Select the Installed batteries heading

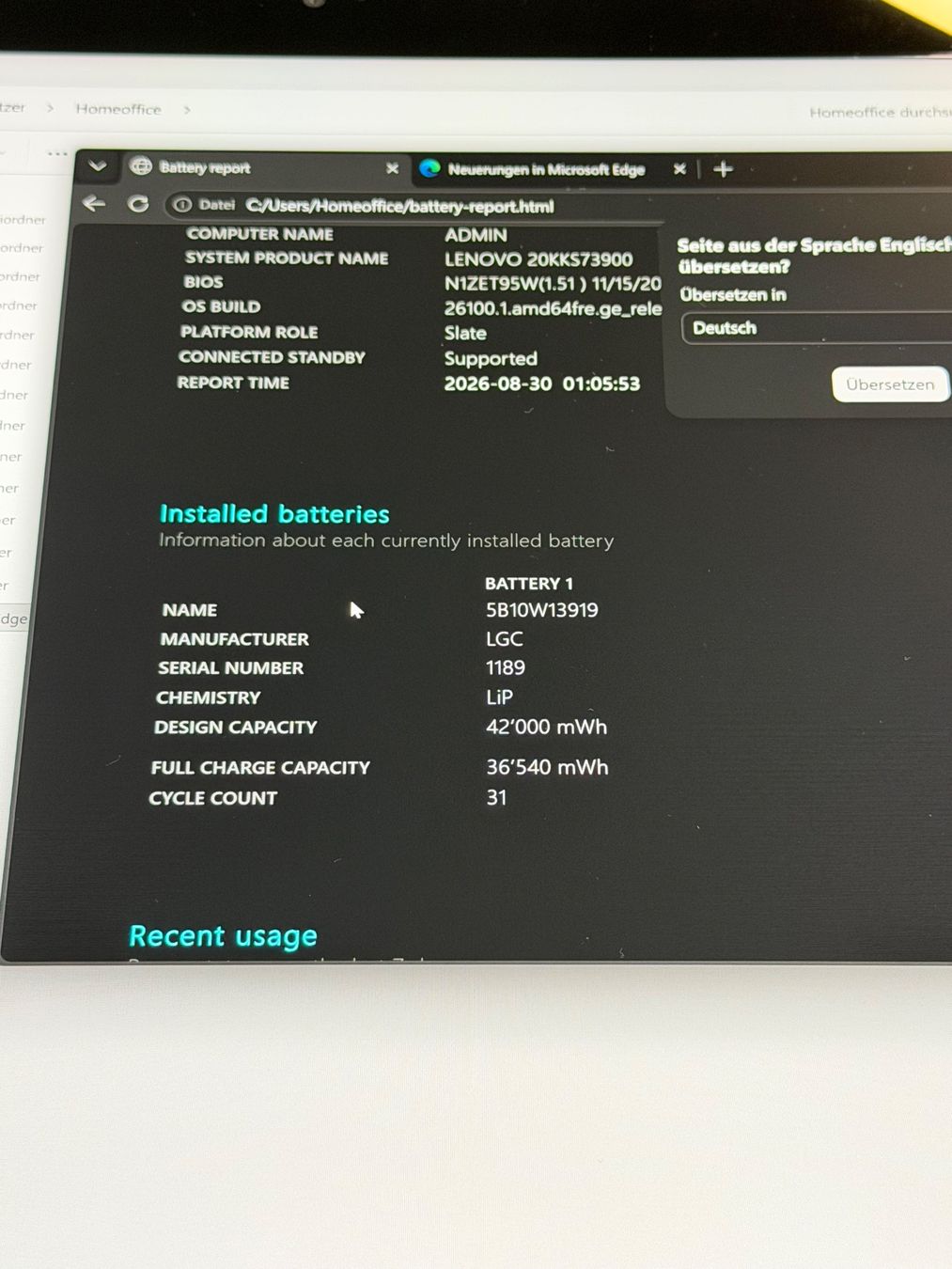tap(274, 513)
